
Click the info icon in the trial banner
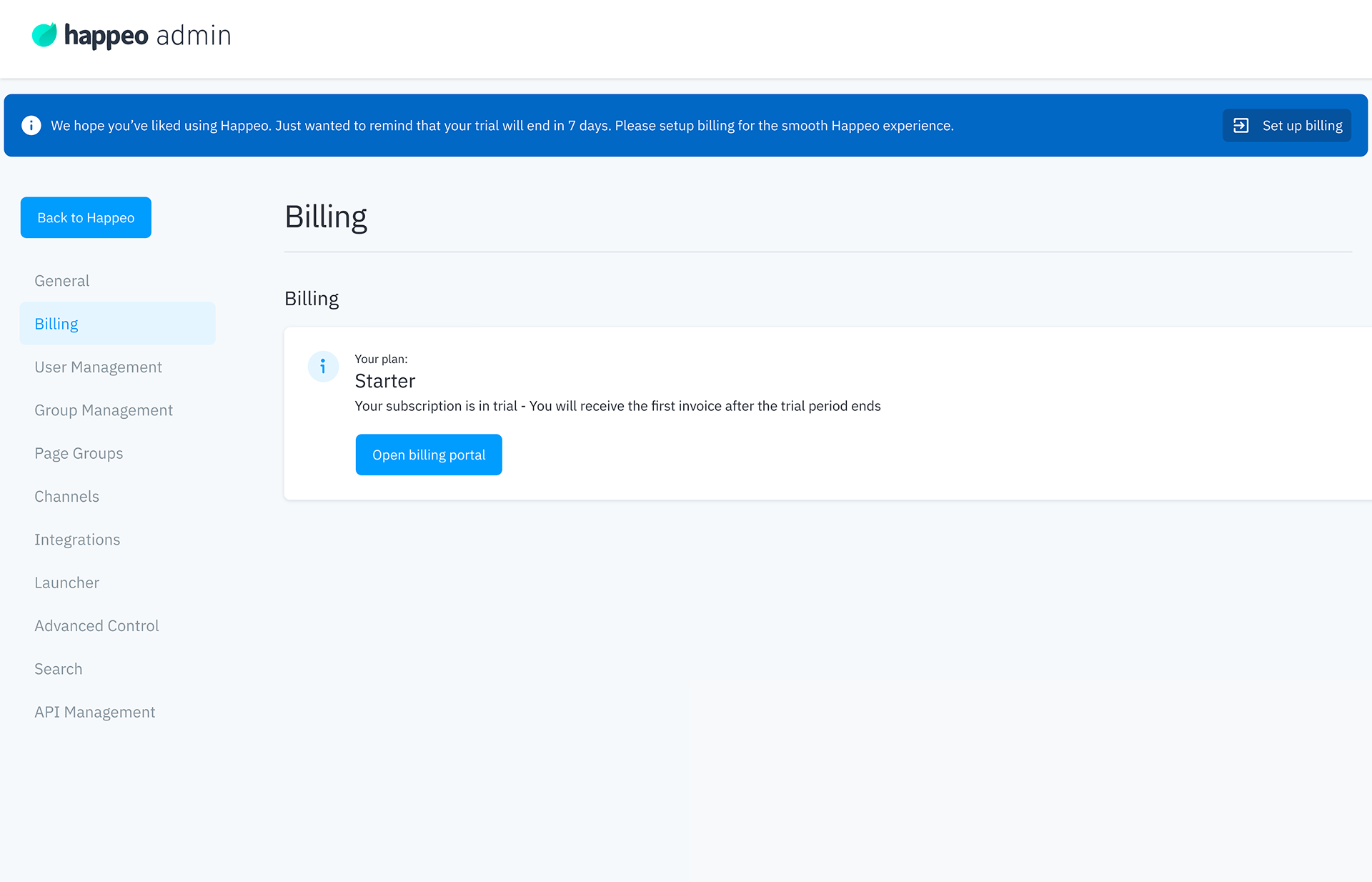(x=31, y=125)
